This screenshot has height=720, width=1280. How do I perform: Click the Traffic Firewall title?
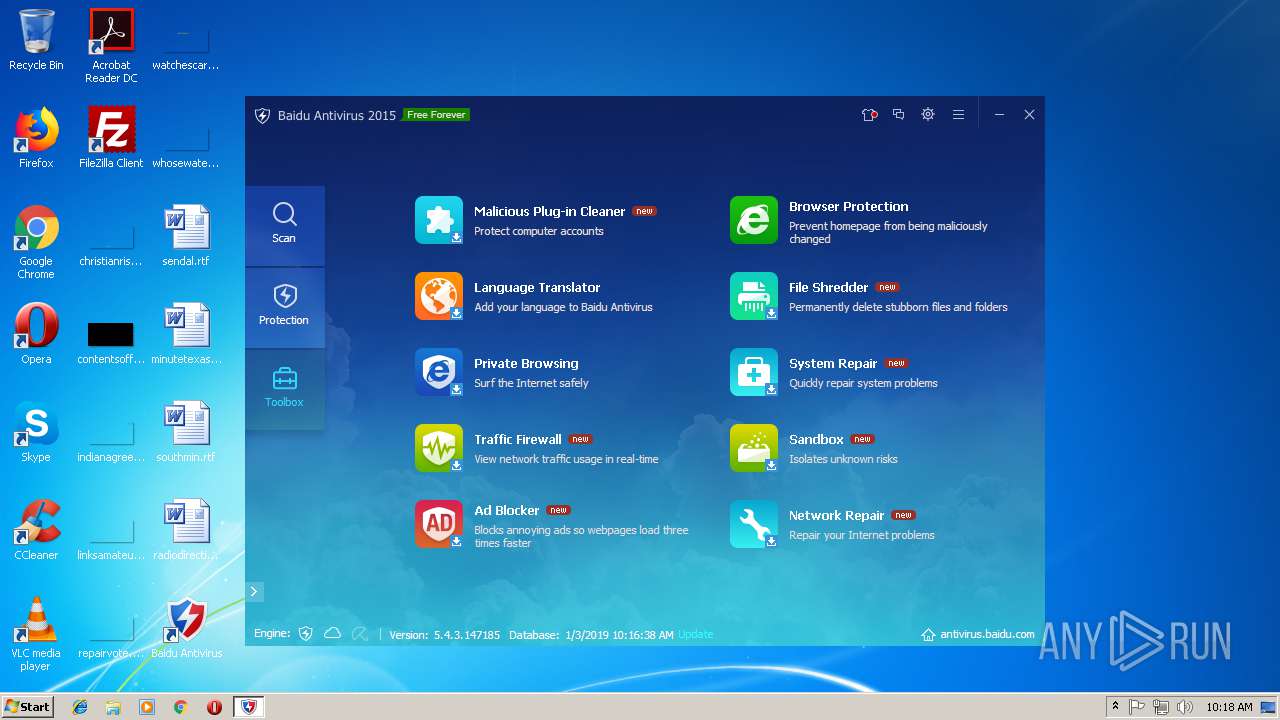(518, 439)
